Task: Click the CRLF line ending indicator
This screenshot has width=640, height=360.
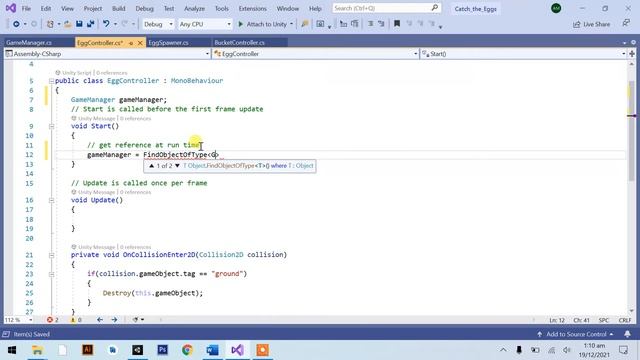Action: 624,320
